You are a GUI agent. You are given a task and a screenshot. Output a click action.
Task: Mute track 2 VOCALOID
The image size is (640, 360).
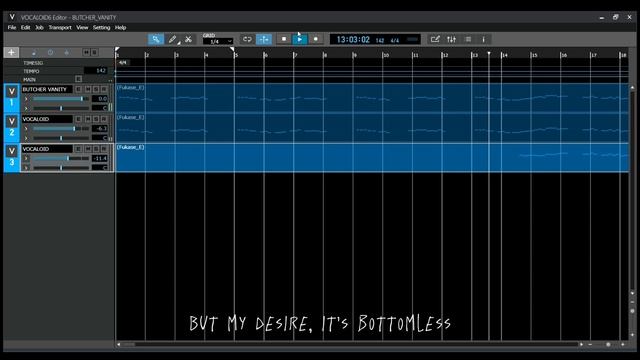tap(87, 119)
